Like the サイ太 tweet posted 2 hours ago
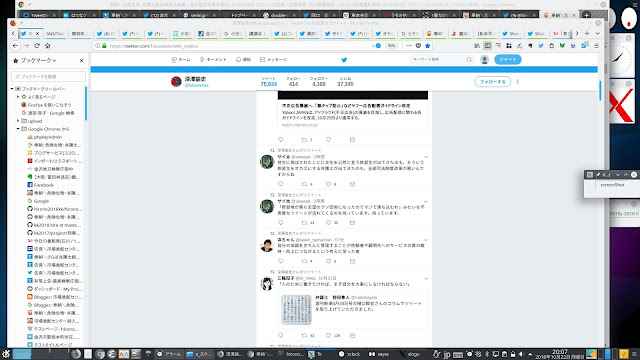This screenshot has height=360, width=640. (x=328, y=222)
